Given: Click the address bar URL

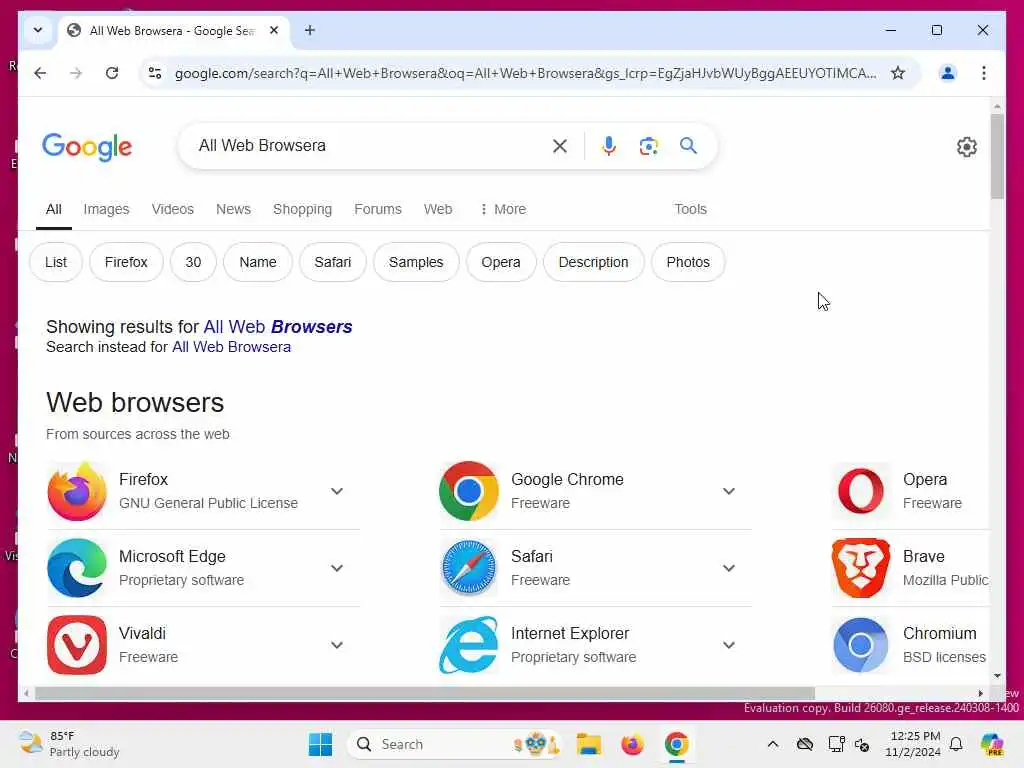Looking at the screenshot, I should coord(525,73).
